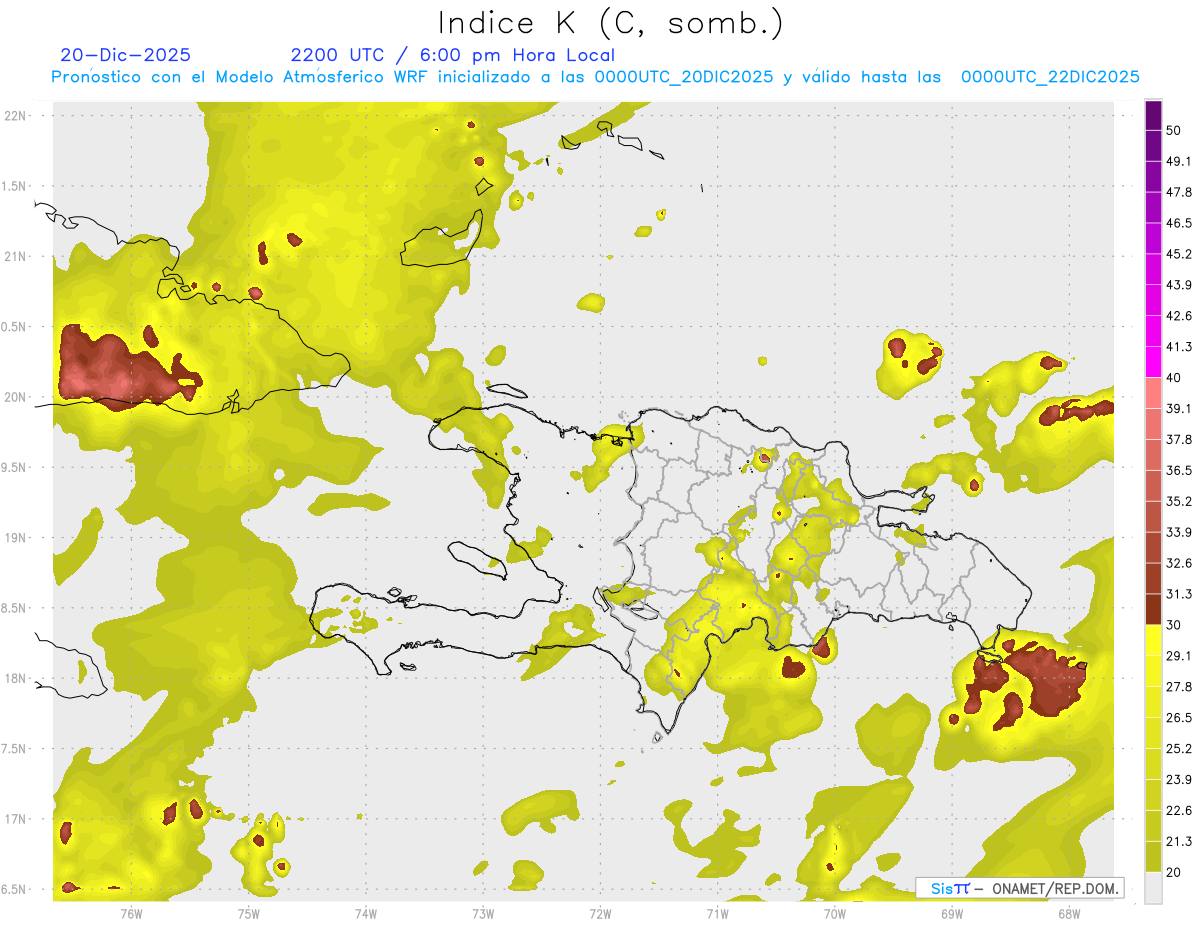Viewport: 1200px width, 927px height.
Task: Click the '33.9' legend value
Action: [1179, 532]
